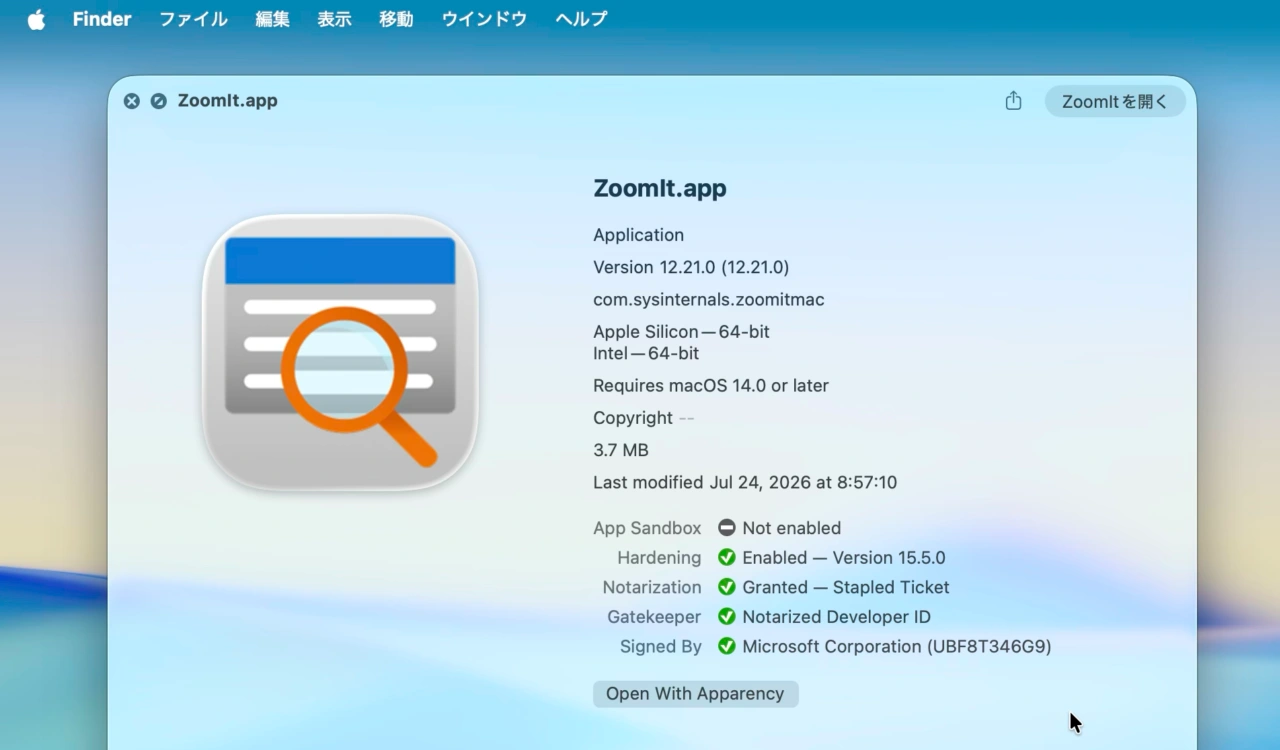Viewport: 1280px width, 750px height.
Task: Open the Apple menu
Action: pyautogui.click(x=36, y=19)
